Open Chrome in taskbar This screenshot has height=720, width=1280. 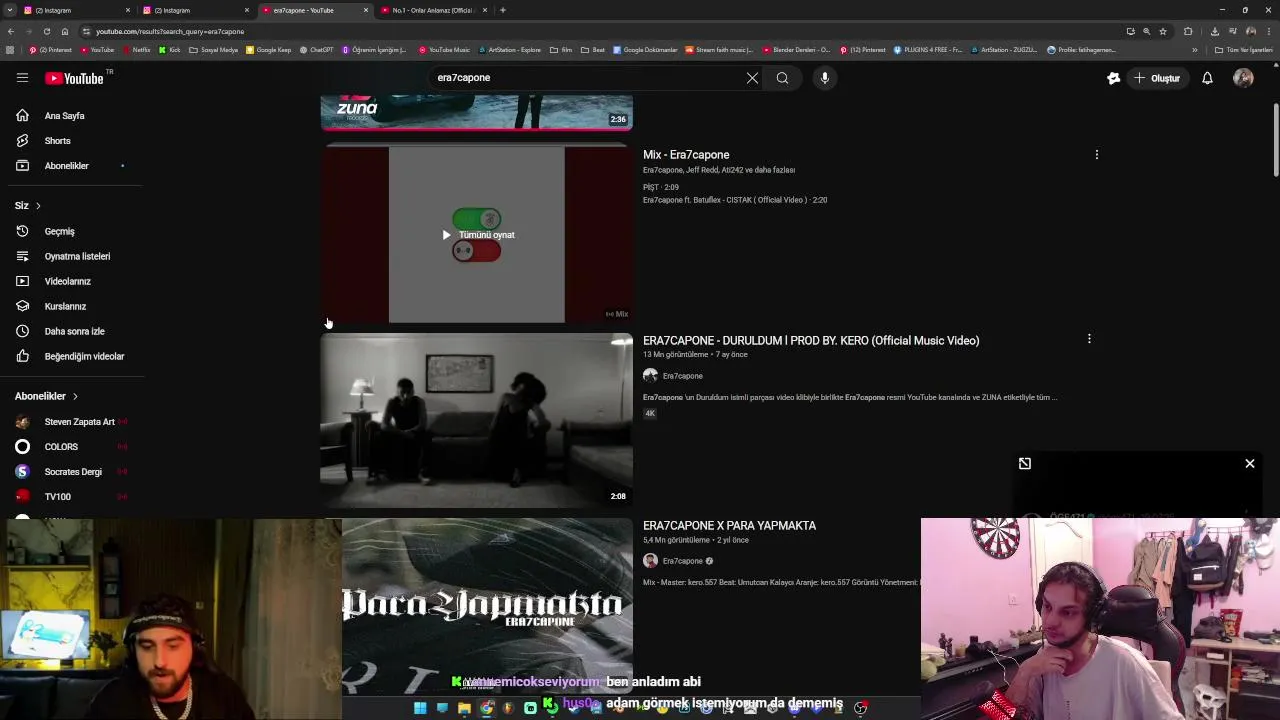pyautogui.click(x=486, y=708)
